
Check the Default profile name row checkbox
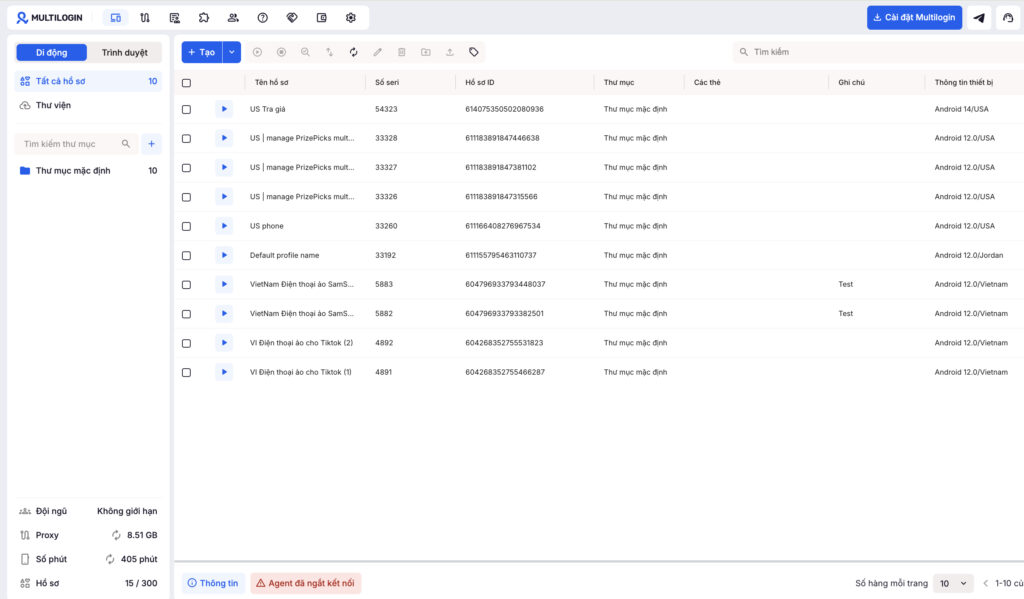click(x=186, y=255)
